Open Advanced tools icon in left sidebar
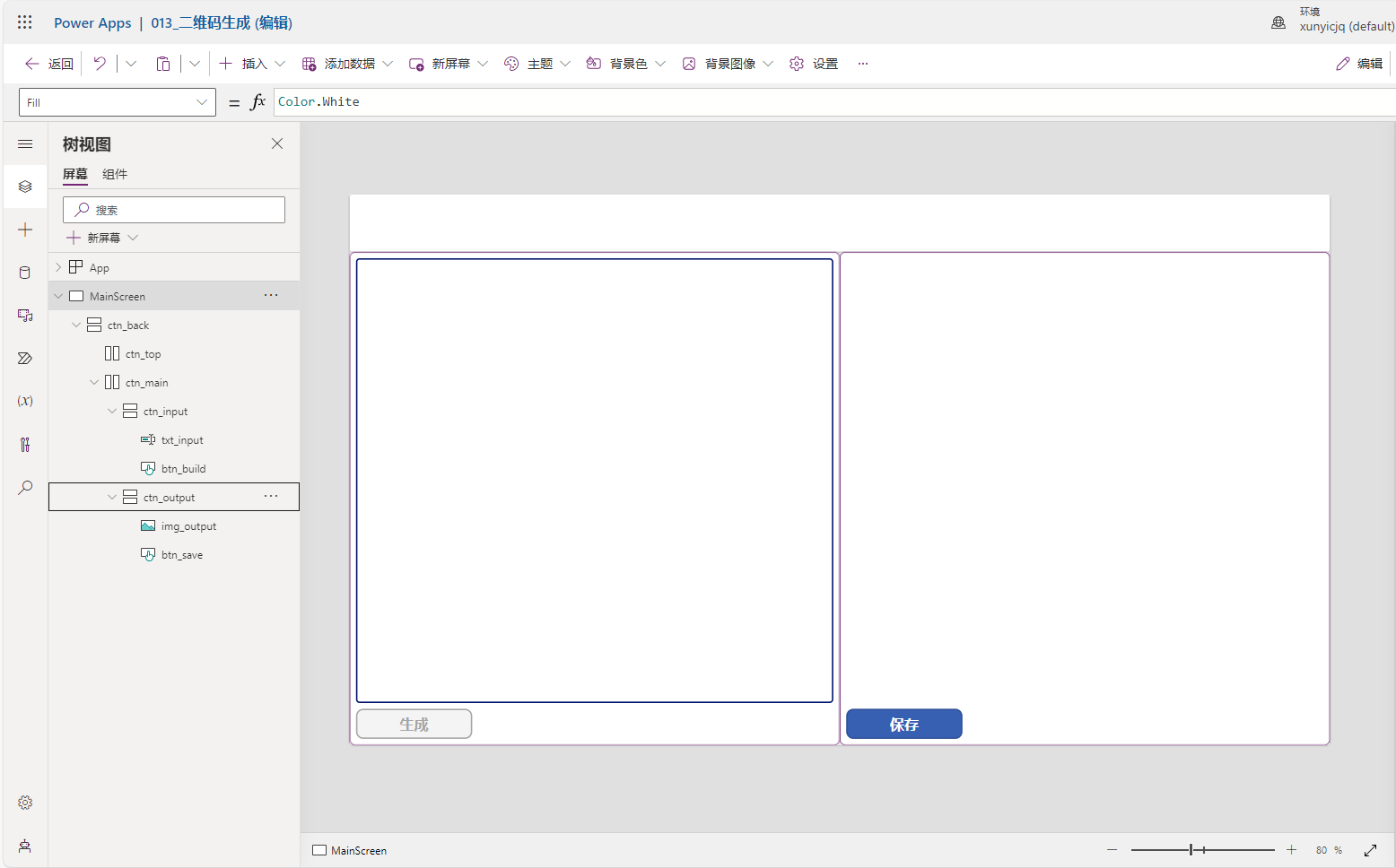This screenshot has width=1396, height=868. [25, 445]
